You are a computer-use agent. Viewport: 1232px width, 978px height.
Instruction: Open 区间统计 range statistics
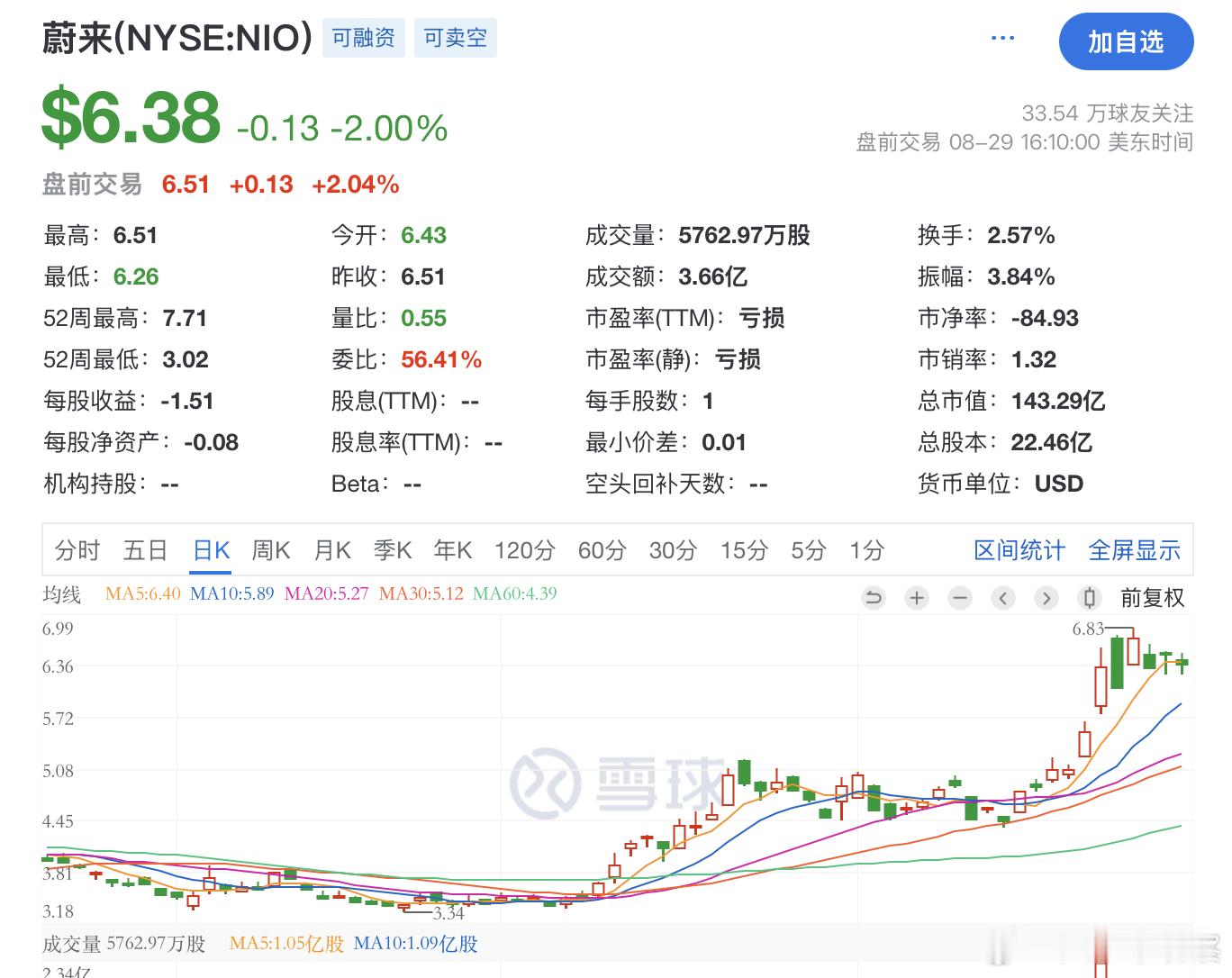click(x=1019, y=550)
